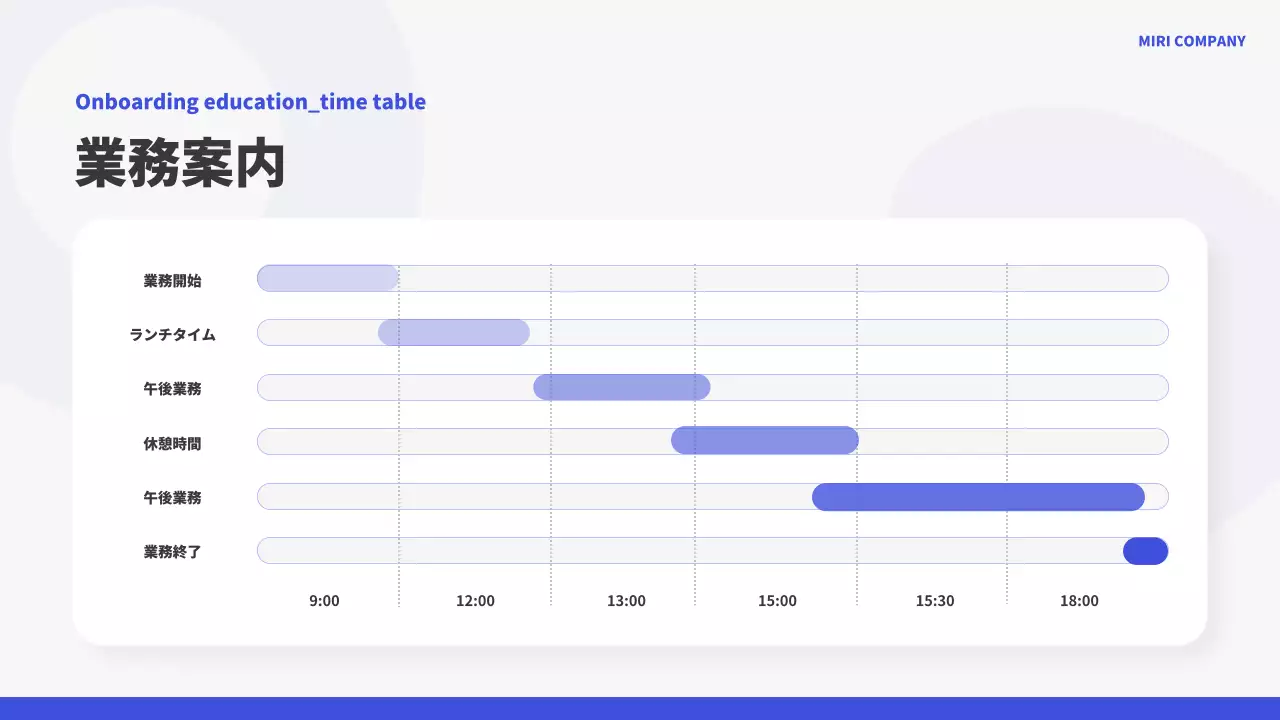
Task: Click the ランチタイム row label
Action: [172, 334]
